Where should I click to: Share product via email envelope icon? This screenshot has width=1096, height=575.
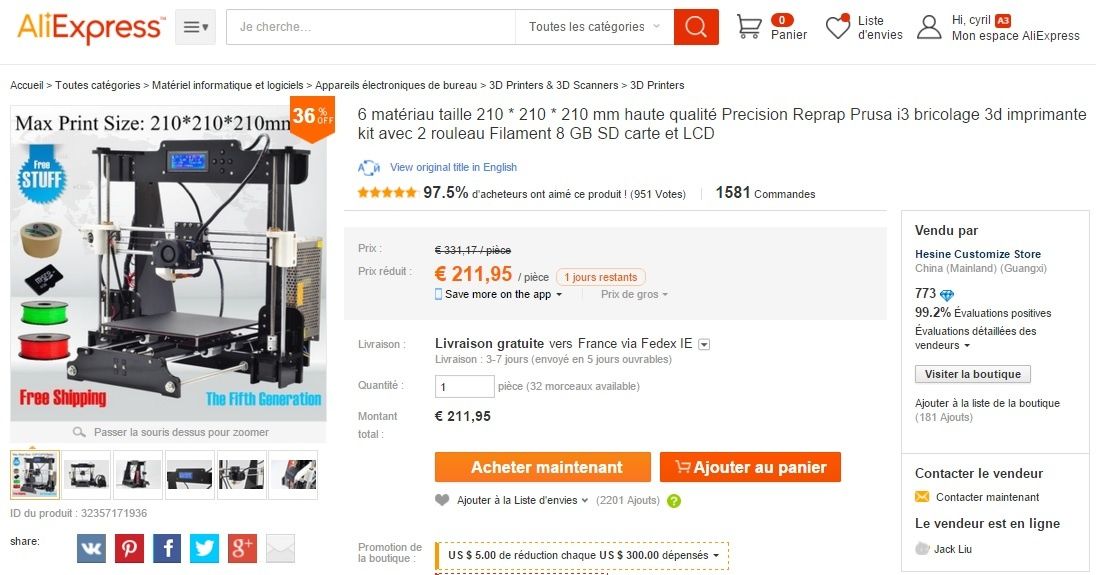280,548
